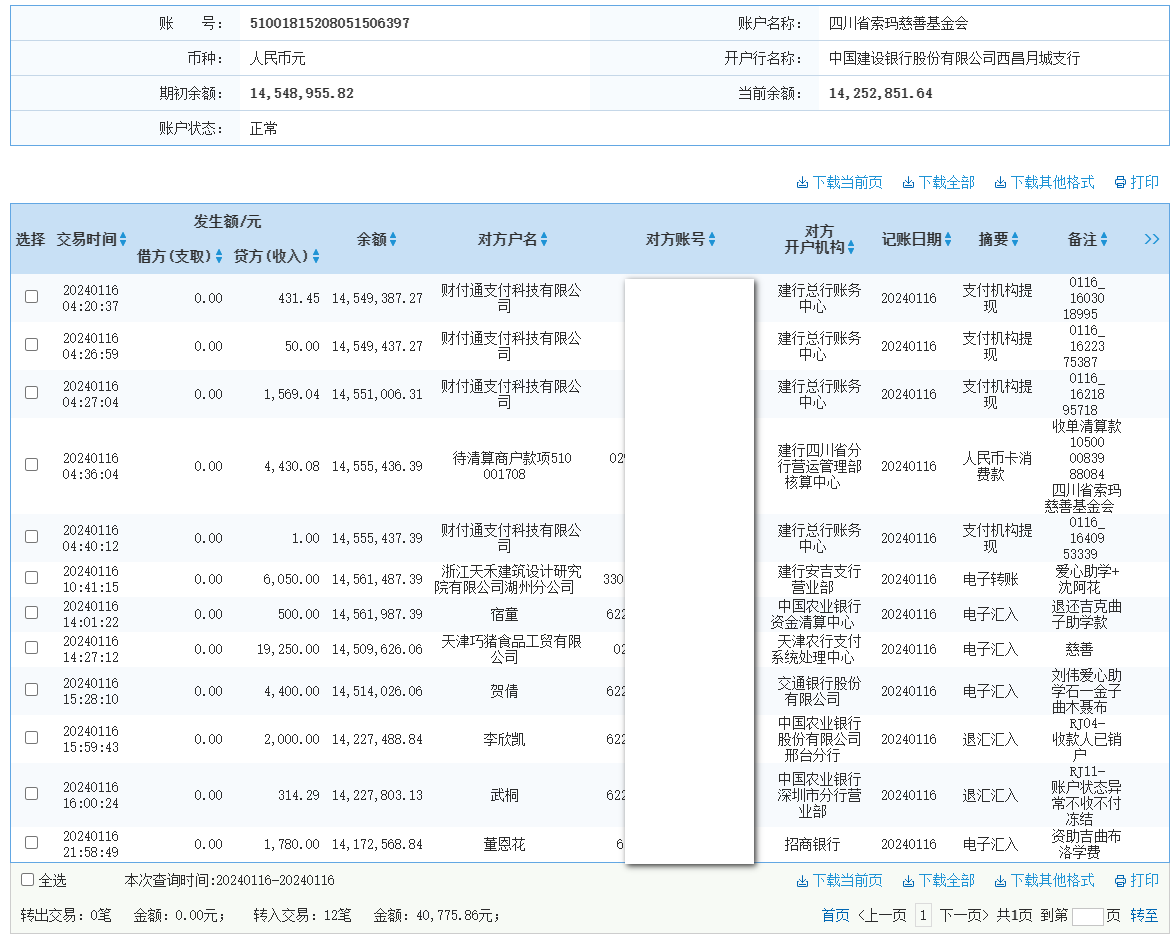Click bottom 下载全部 link
This screenshot has width=1175, height=937.
[938, 880]
